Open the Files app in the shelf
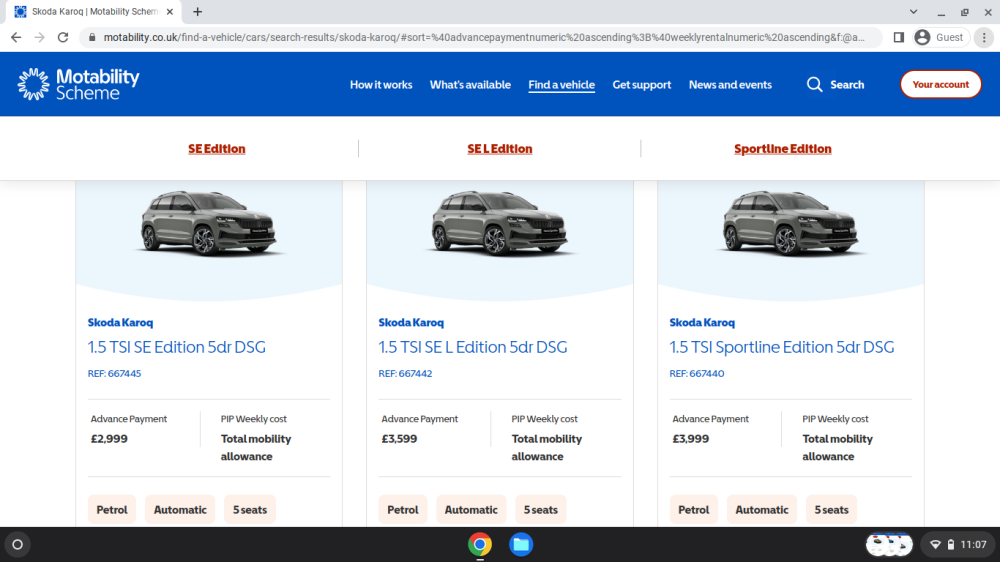This screenshot has height=562, width=1000. coord(521,544)
